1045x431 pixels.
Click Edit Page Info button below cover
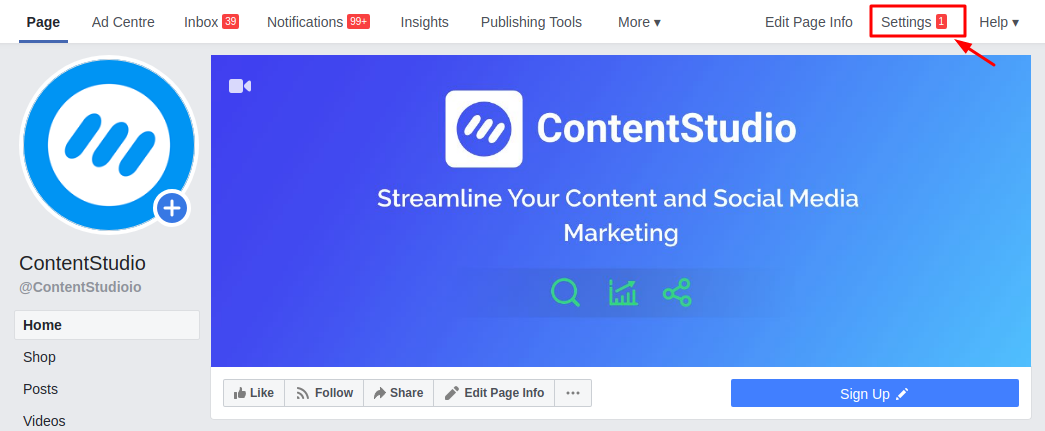[x=495, y=393]
